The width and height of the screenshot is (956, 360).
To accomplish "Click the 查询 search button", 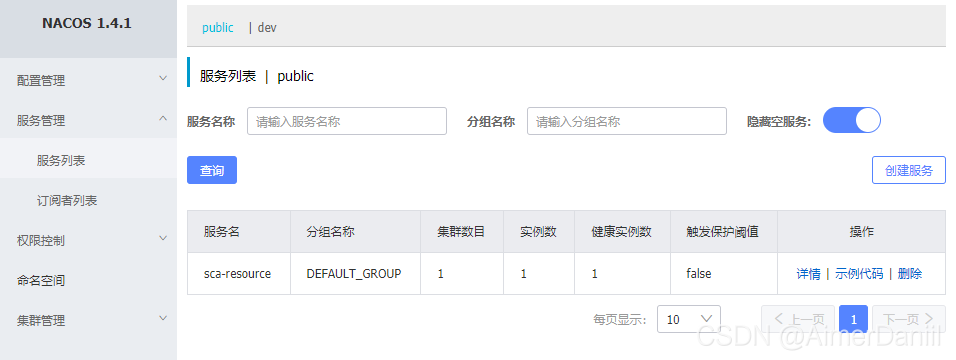I will (x=212, y=170).
